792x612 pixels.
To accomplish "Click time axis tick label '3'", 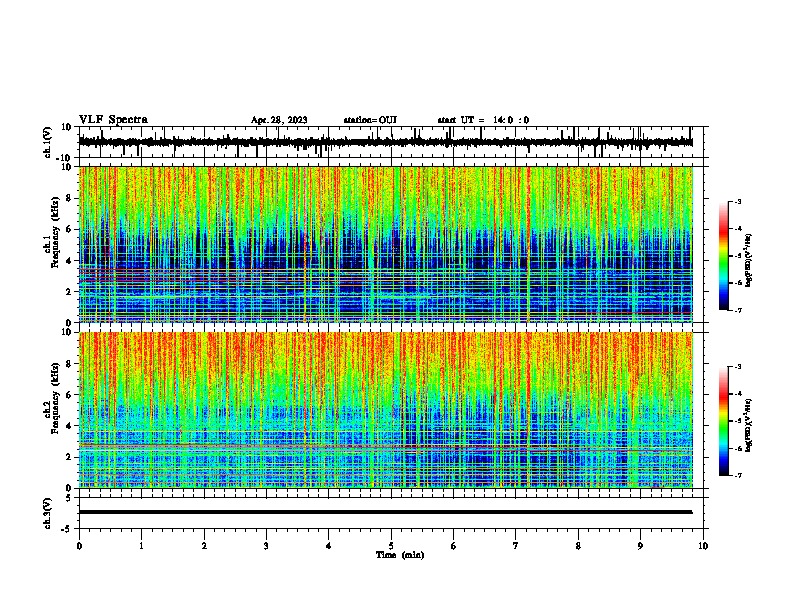I will [x=266, y=546].
